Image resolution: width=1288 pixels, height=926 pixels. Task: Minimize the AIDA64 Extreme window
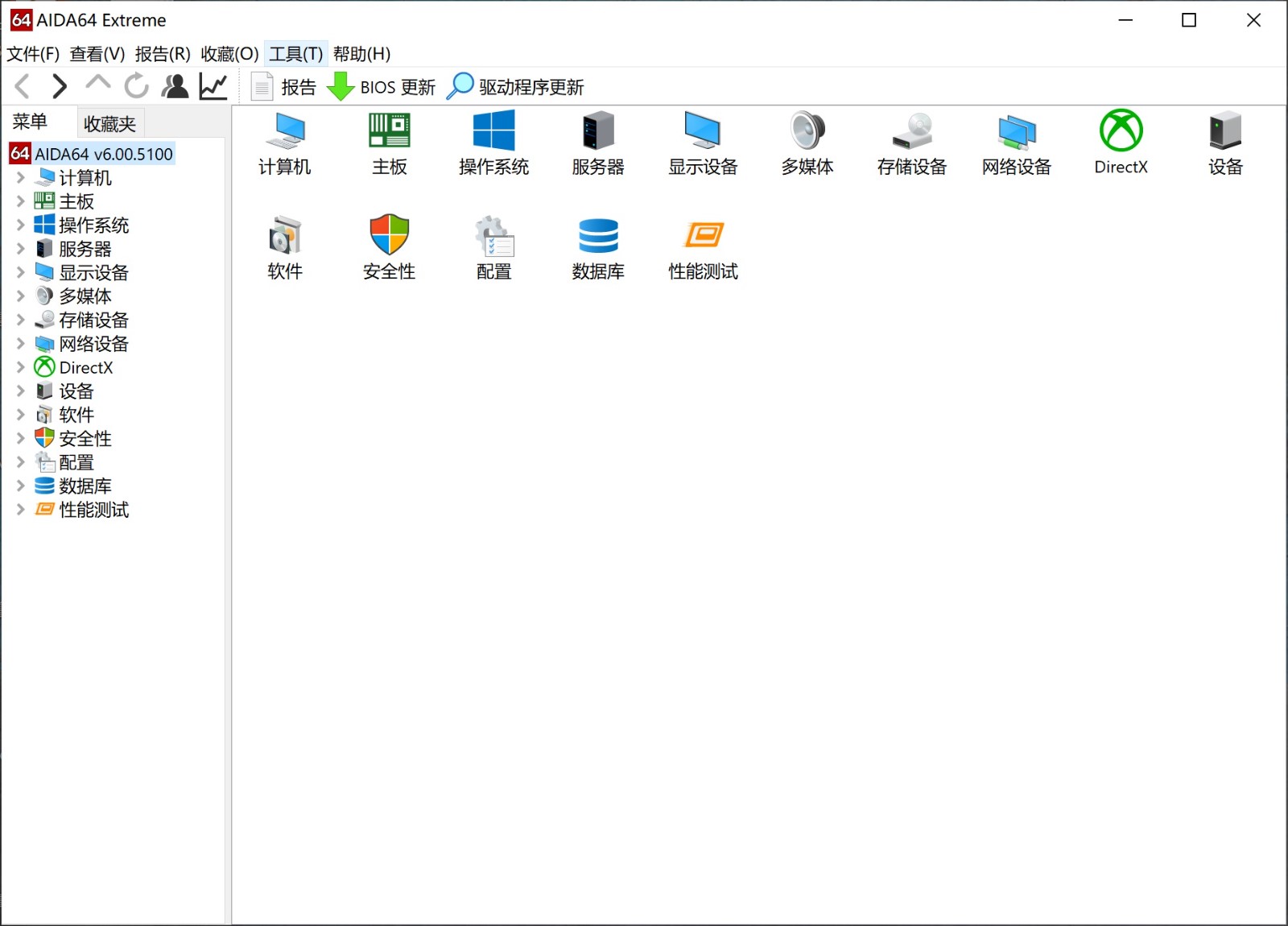1125,20
